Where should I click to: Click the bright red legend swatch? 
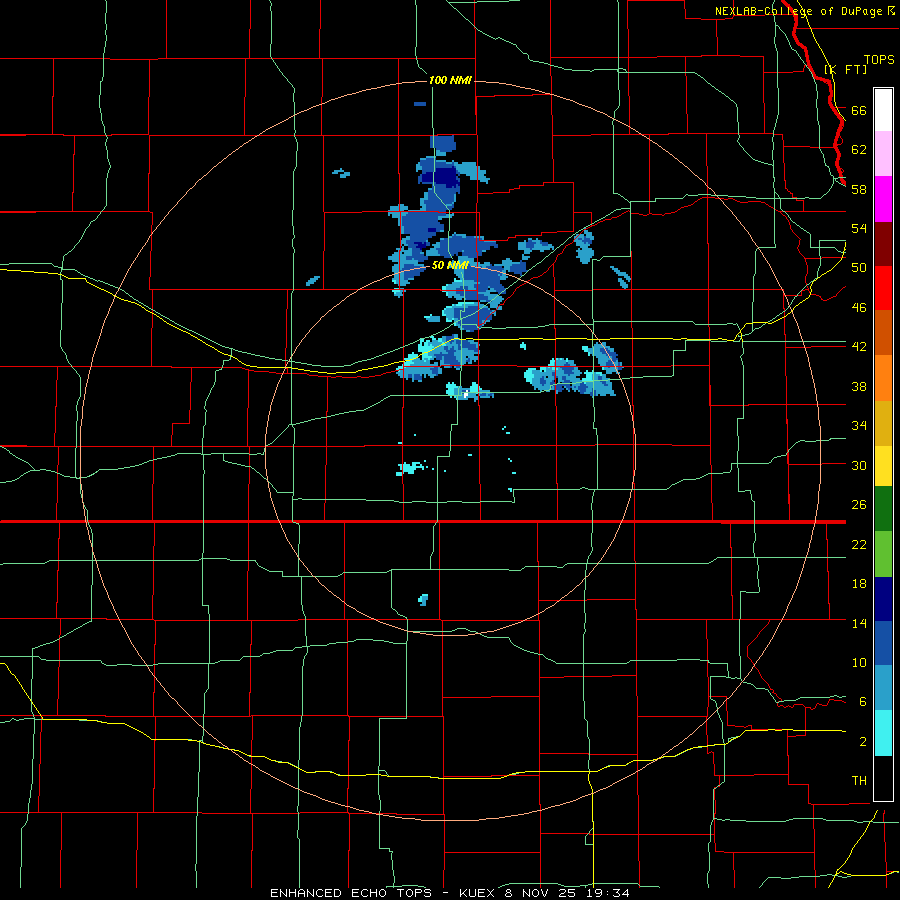(x=883, y=288)
